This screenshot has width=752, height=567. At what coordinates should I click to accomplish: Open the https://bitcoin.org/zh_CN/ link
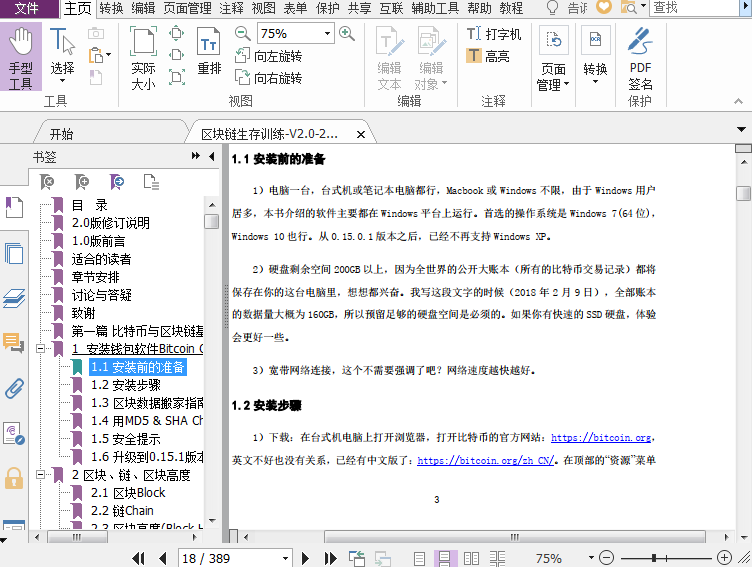pyautogui.click(x=486, y=461)
